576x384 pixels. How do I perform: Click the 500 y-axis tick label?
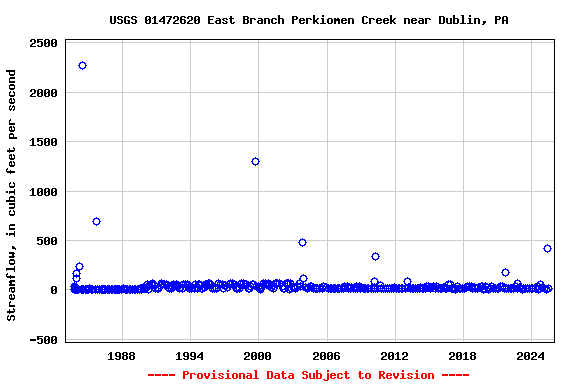47,241
